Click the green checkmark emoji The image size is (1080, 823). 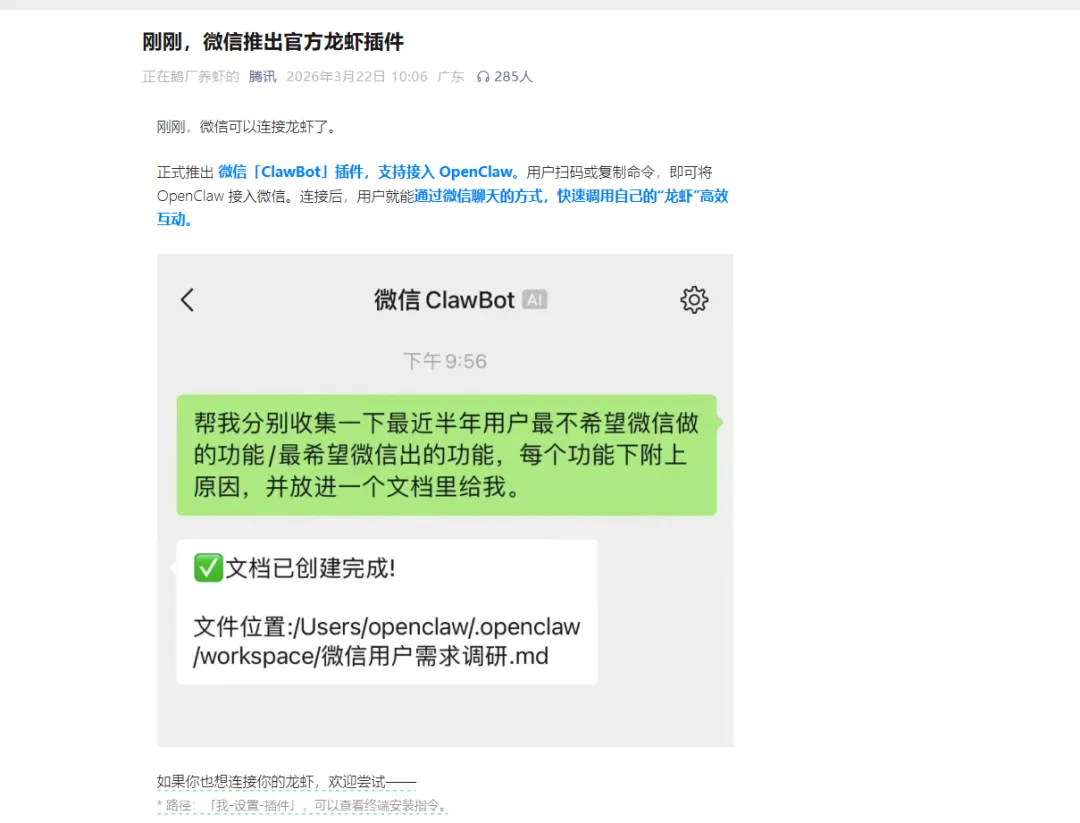208,568
